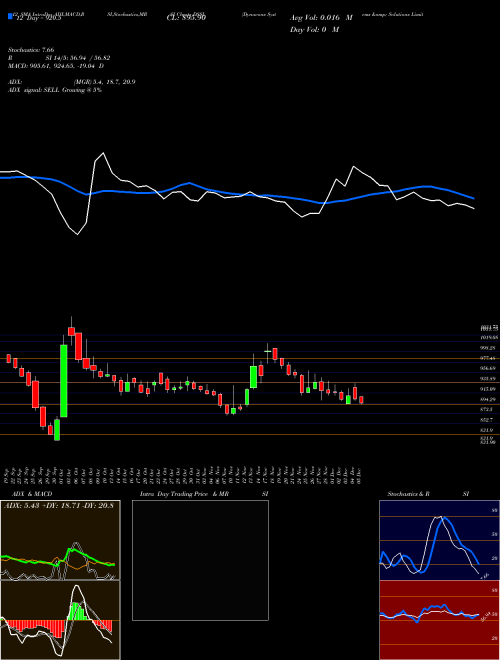The image size is (500, 660).
Task: Click the Stochastics panel with blue background
Action: [x=439, y=540]
